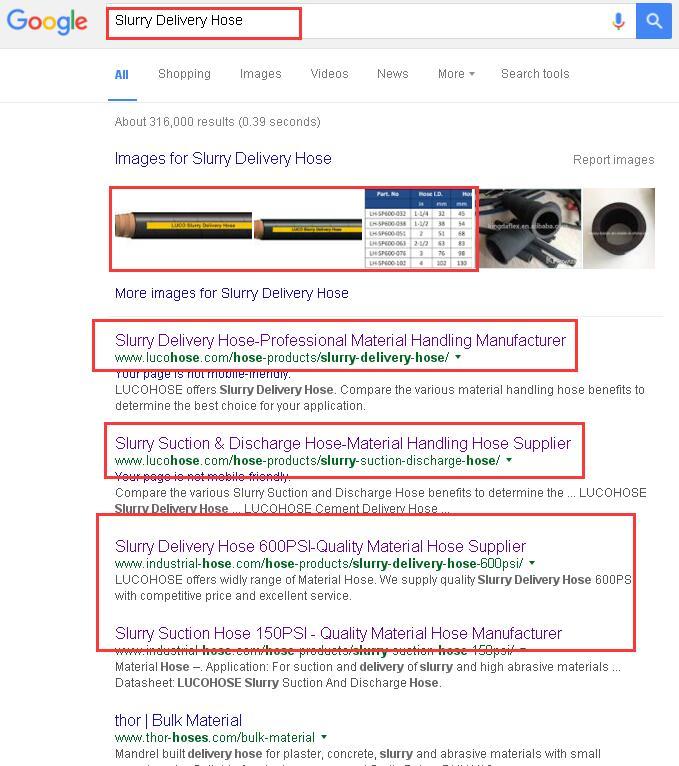The height and width of the screenshot is (766, 679).
Task: Click the microphone voice search icon
Action: (x=618, y=21)
